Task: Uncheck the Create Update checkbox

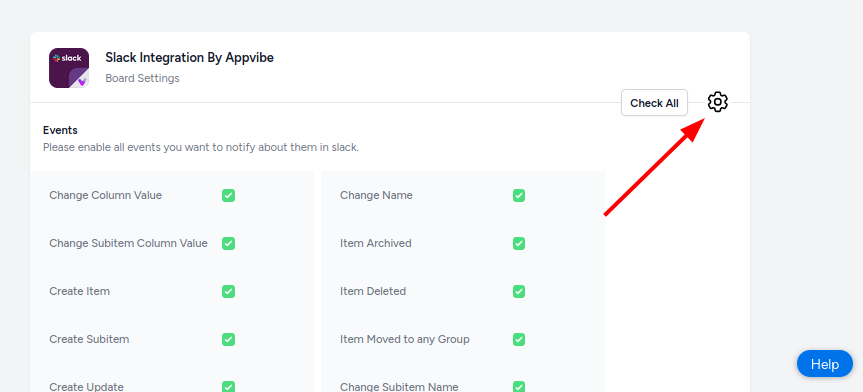Action: pyautogui.click(x=228, y=386)
